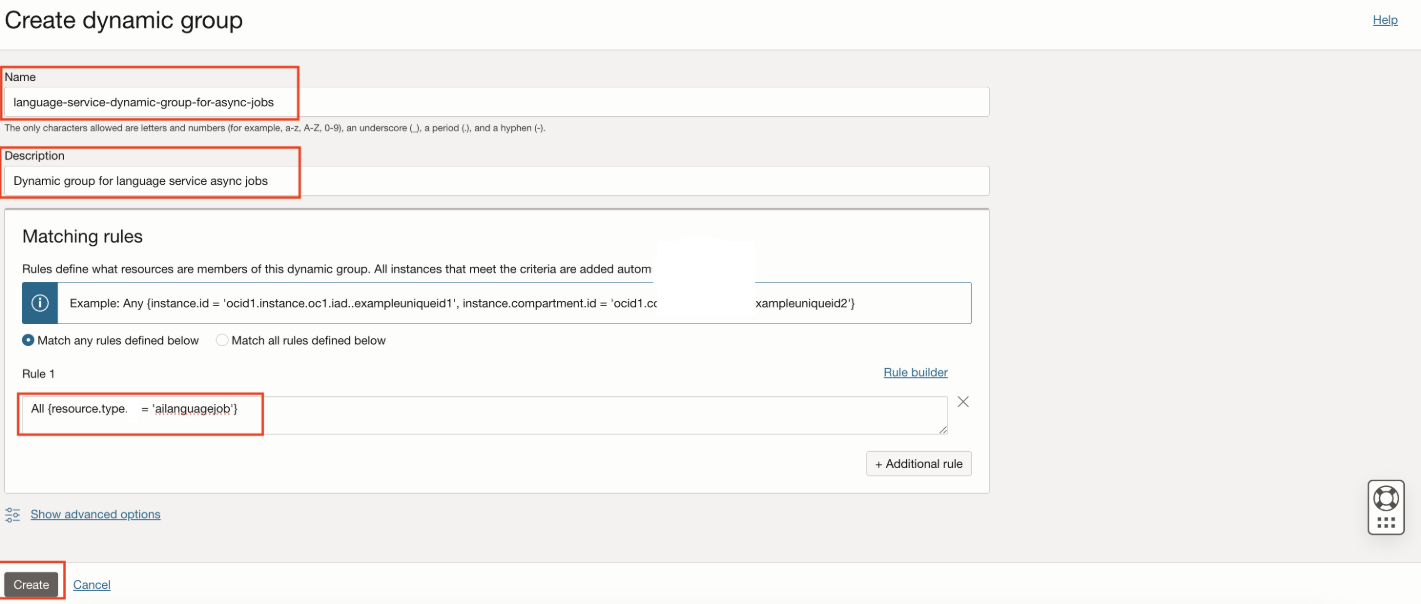Click the Create dynamic group title
The image size is (1421, 604).
124,20
